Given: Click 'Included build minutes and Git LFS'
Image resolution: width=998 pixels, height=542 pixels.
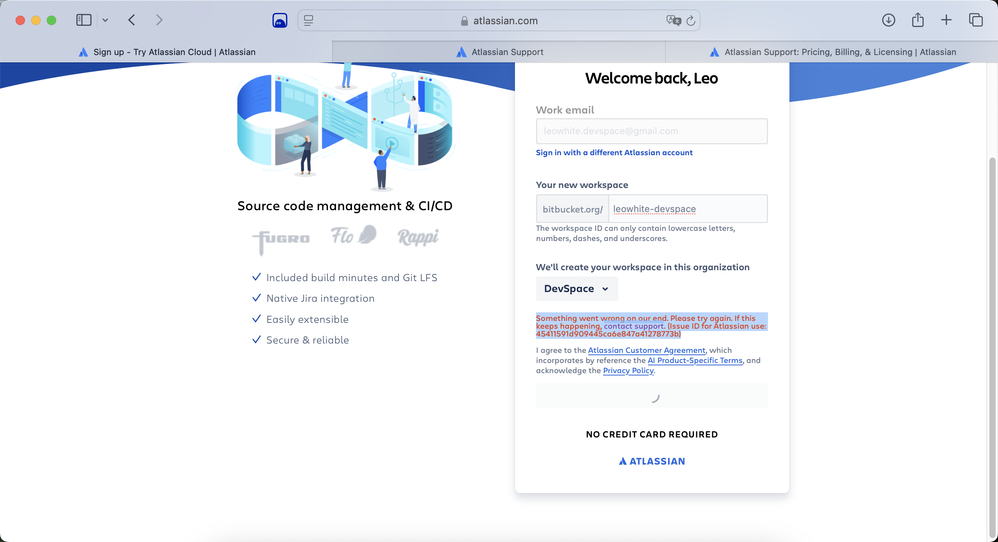Looking at the screenshot, I should tap(351, 278).
